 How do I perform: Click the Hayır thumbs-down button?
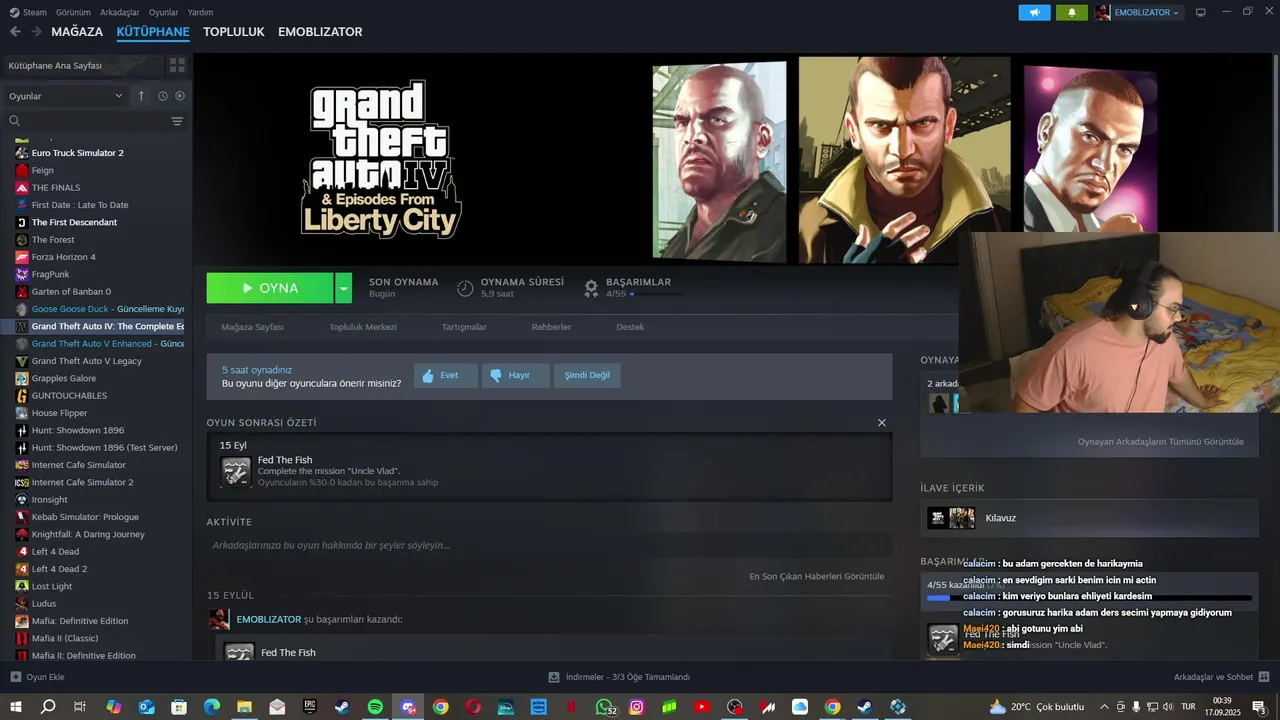[515, 376]
